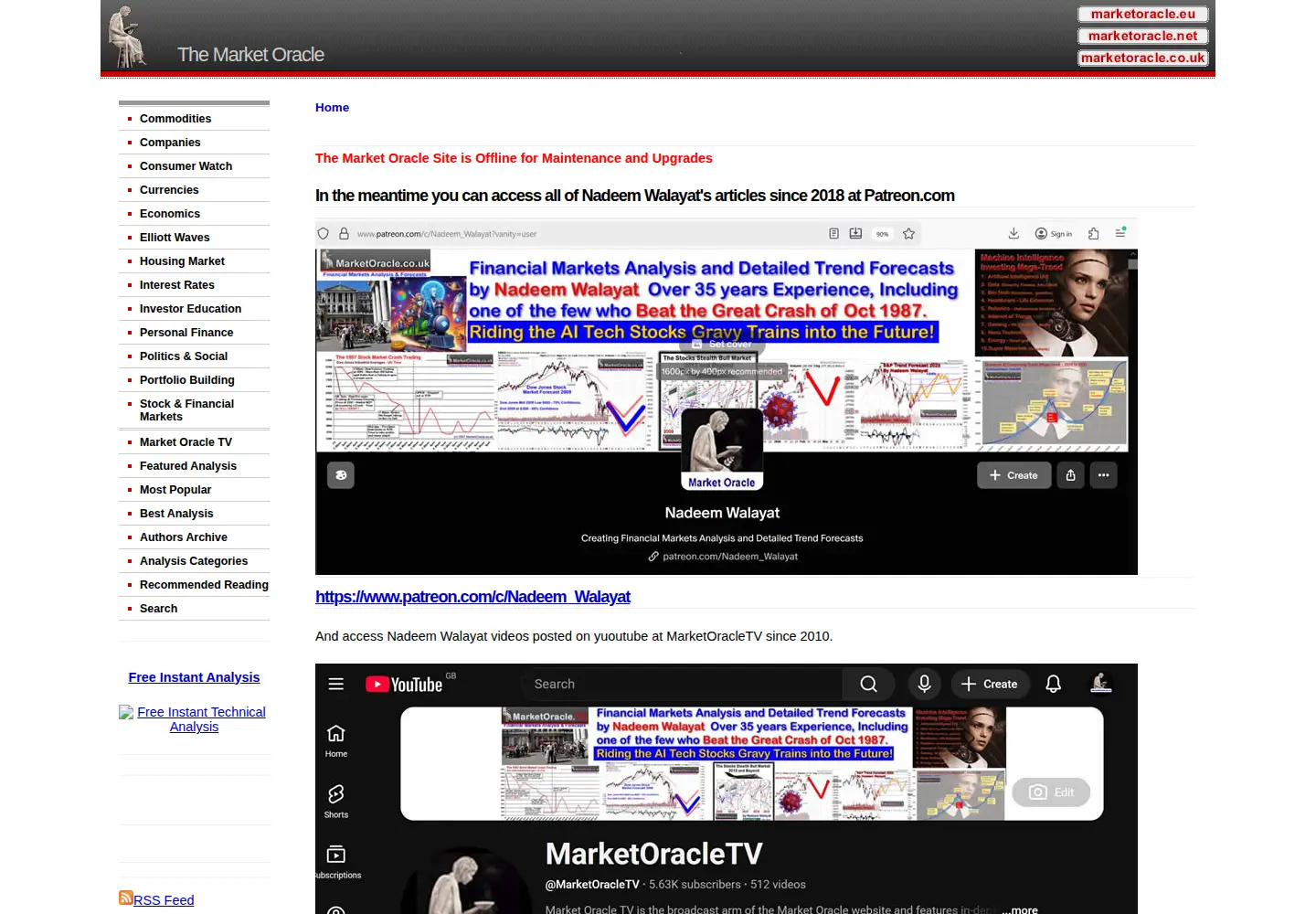This screenshot has width=1316, height=914.
Task: Open the marketoracle.net link badge
Action: (x=1143, y=36)
